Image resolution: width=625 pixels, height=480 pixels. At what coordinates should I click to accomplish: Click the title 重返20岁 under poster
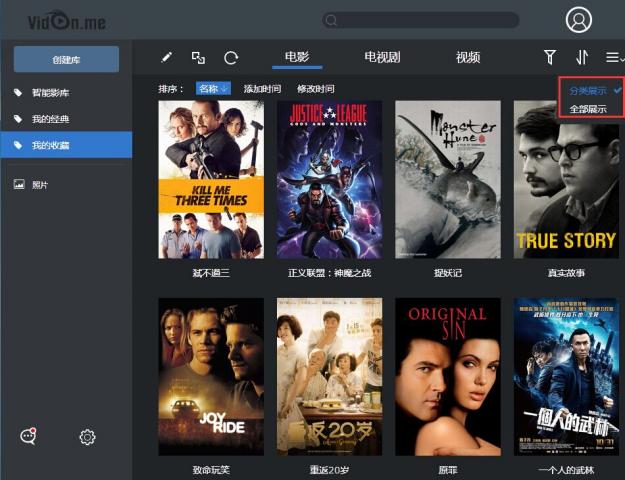click(x=329, y=470)
